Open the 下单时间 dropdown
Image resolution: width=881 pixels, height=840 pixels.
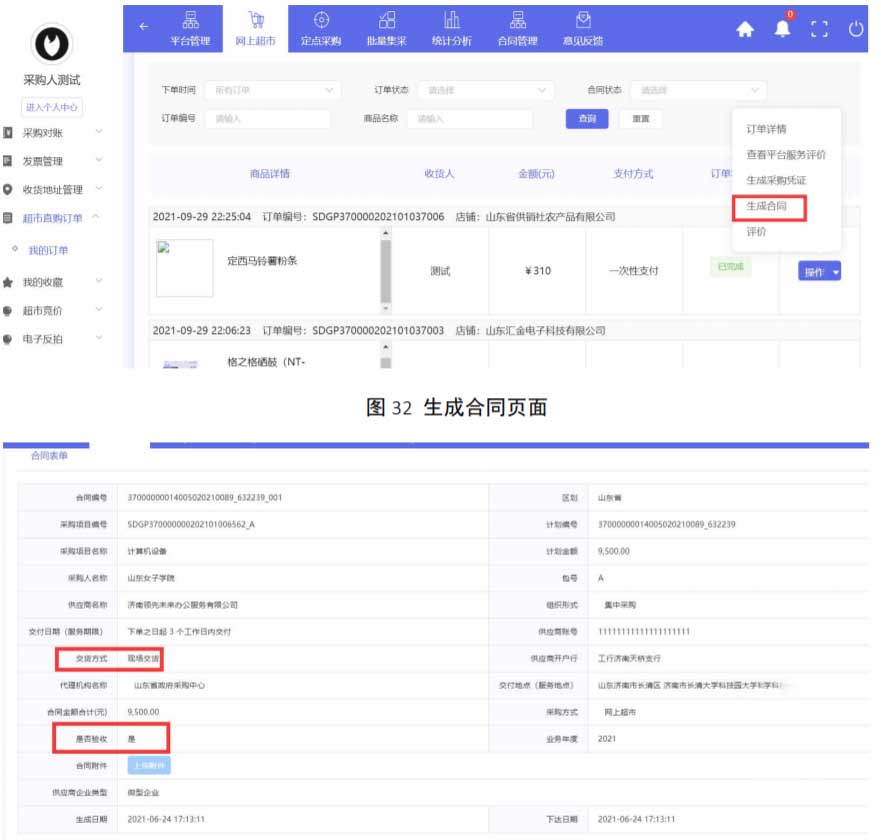click(x=272, y=90)
